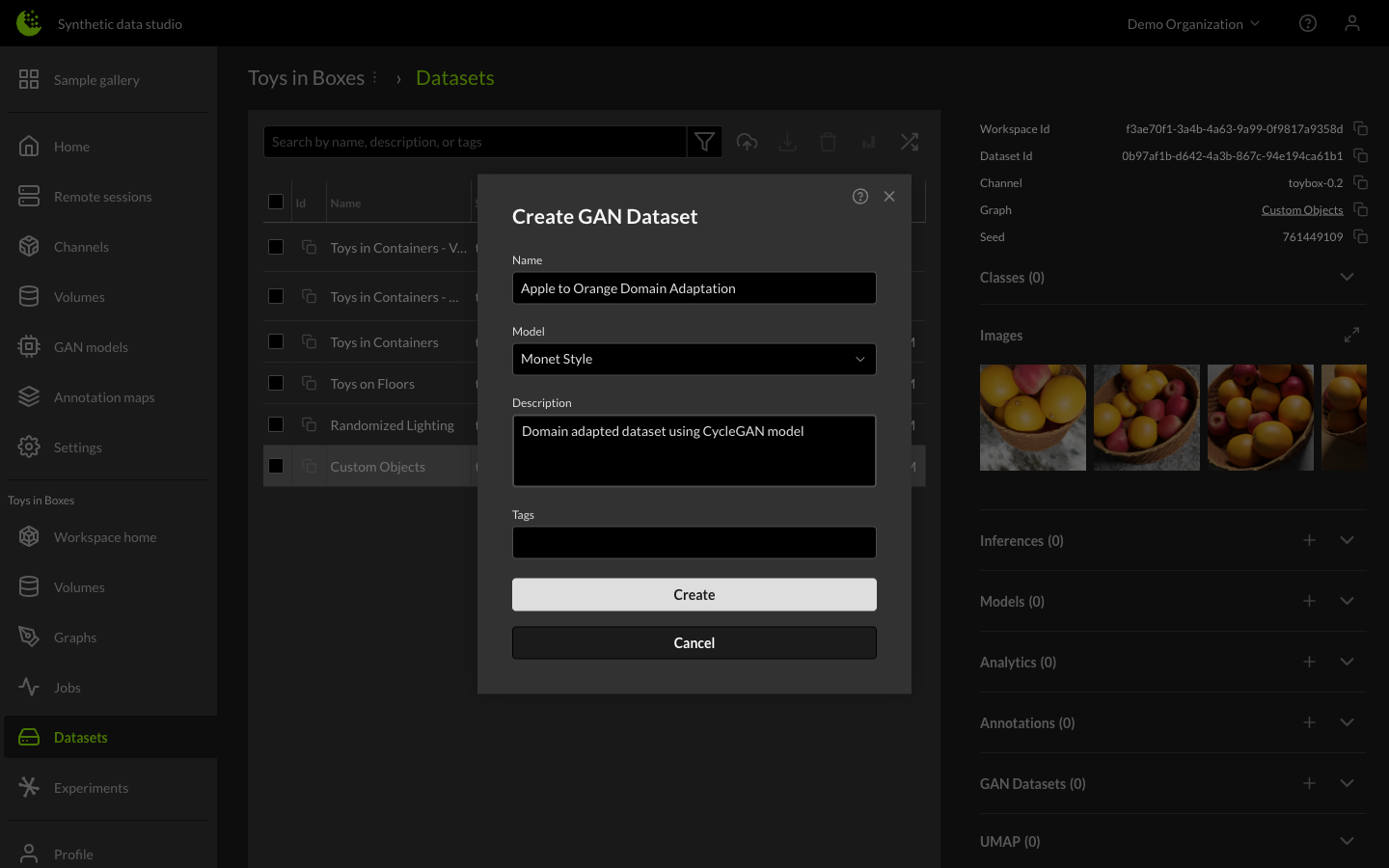
Task: Open the Demo Organization menu
Action: pos(1193,23)
